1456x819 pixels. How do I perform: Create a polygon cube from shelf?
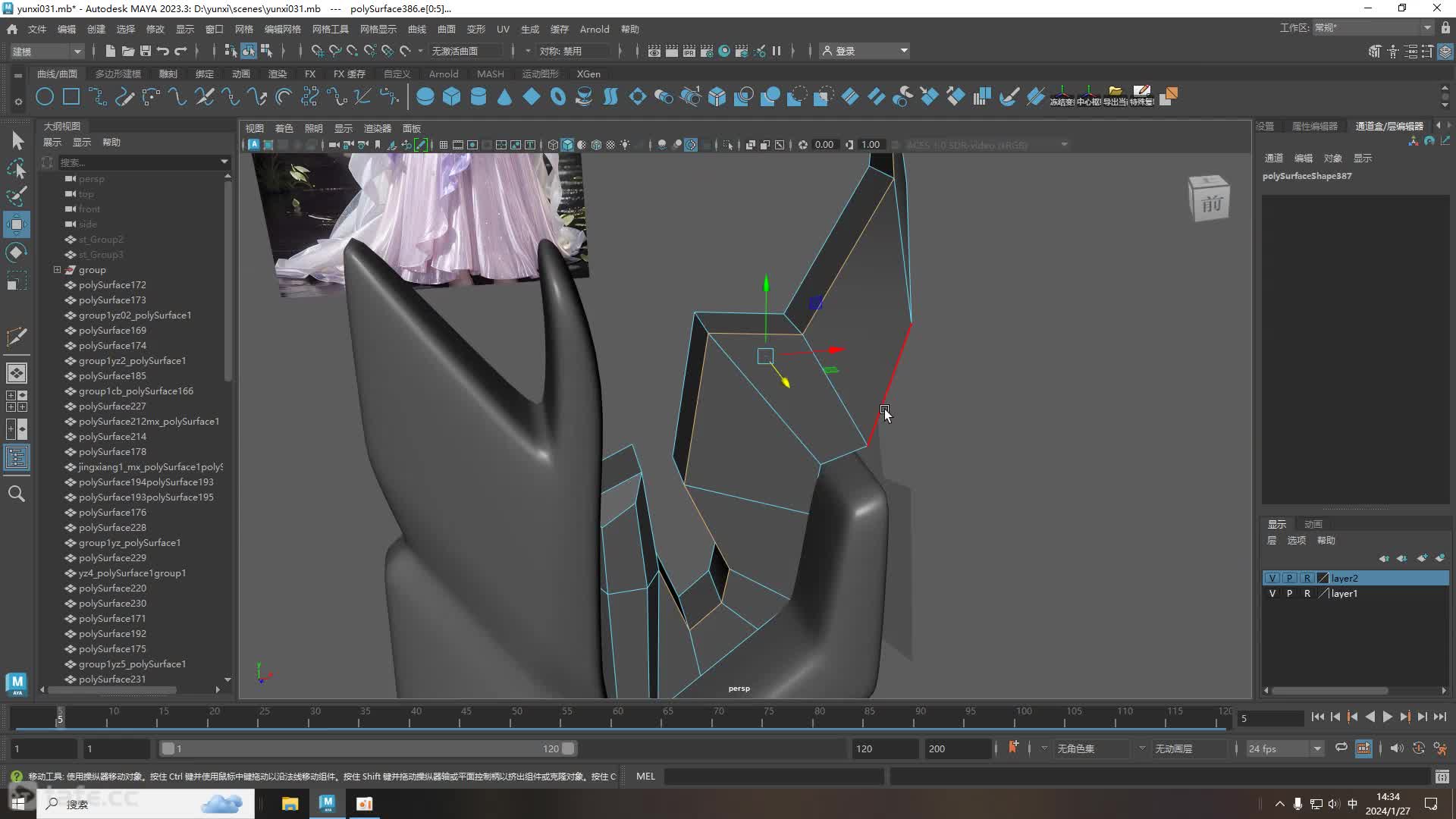[452, 96]
